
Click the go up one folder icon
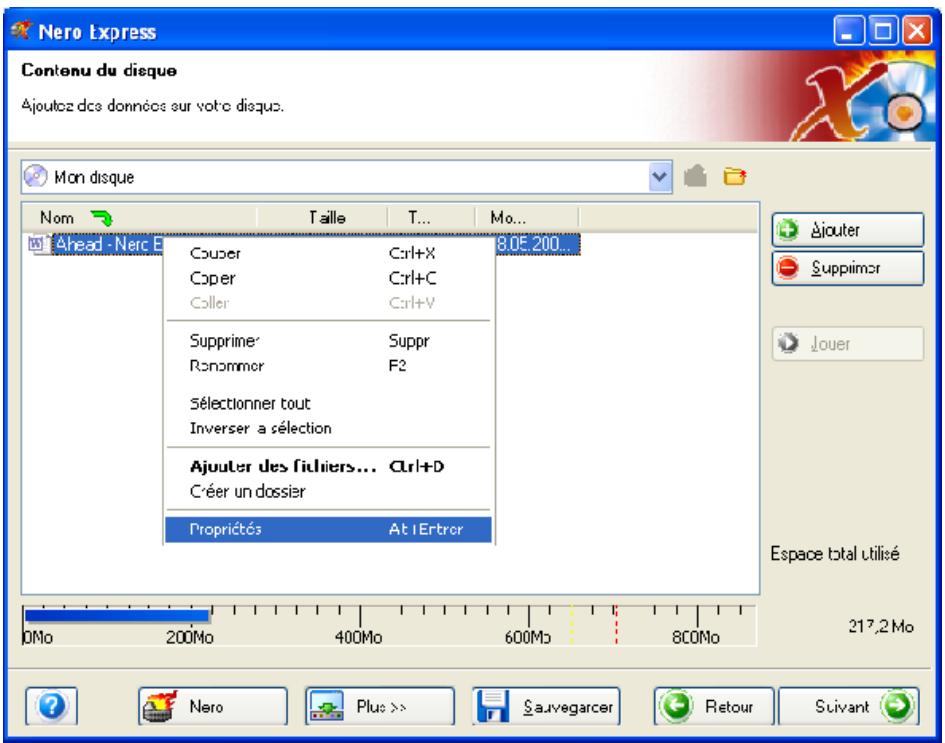tap(695, 177)
